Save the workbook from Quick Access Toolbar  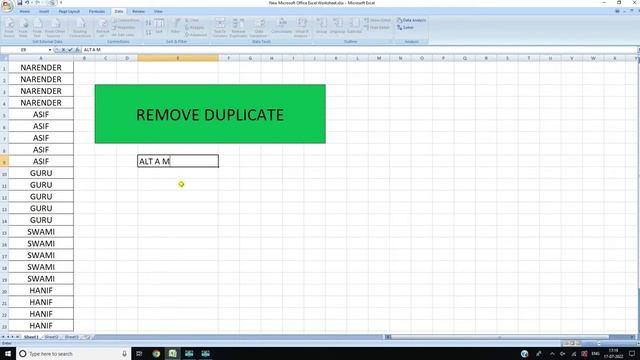tap(19, 3)
